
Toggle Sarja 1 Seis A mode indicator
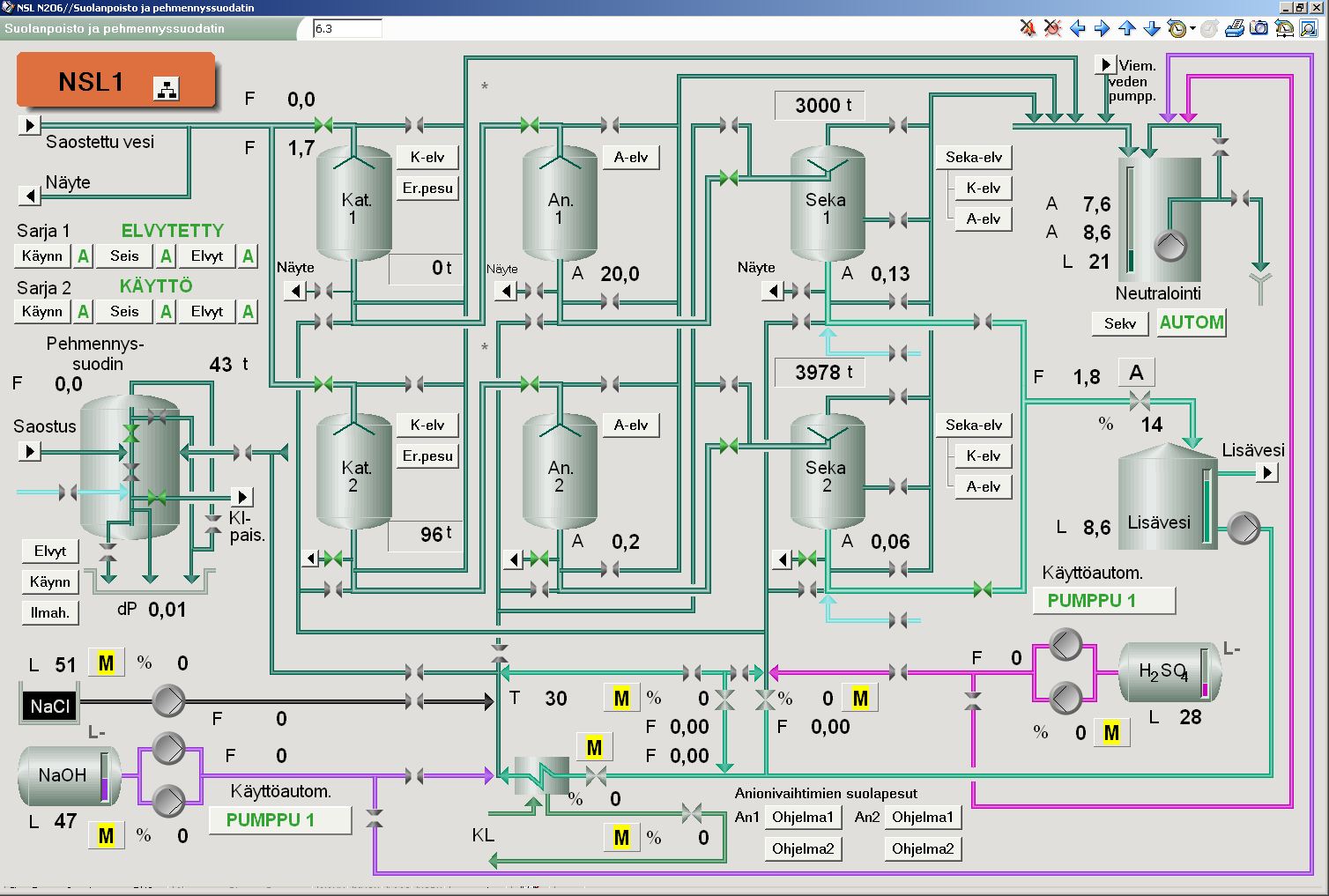click(166, 256)
